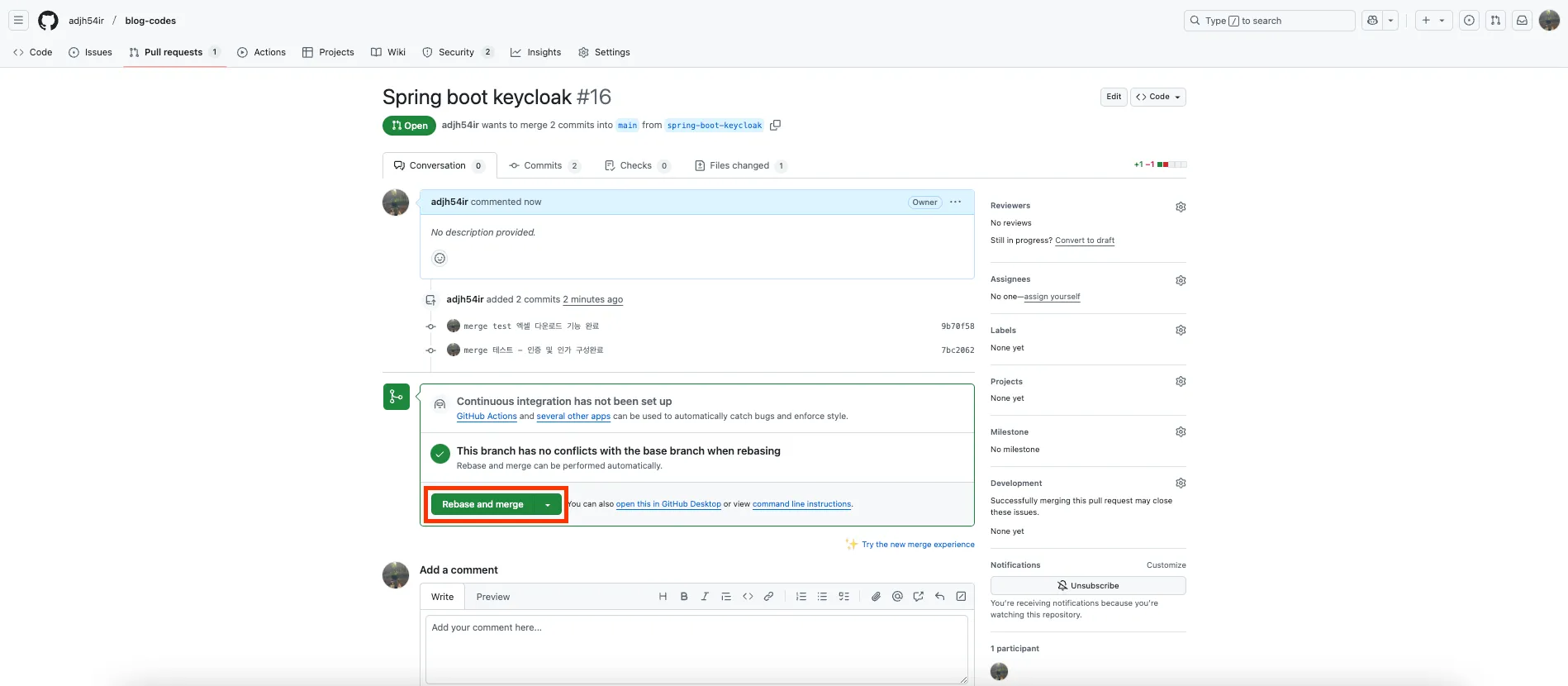1568x686 pixels.
Task: Open the Copilot dropdown arrow
Action: click(1390, 21)
